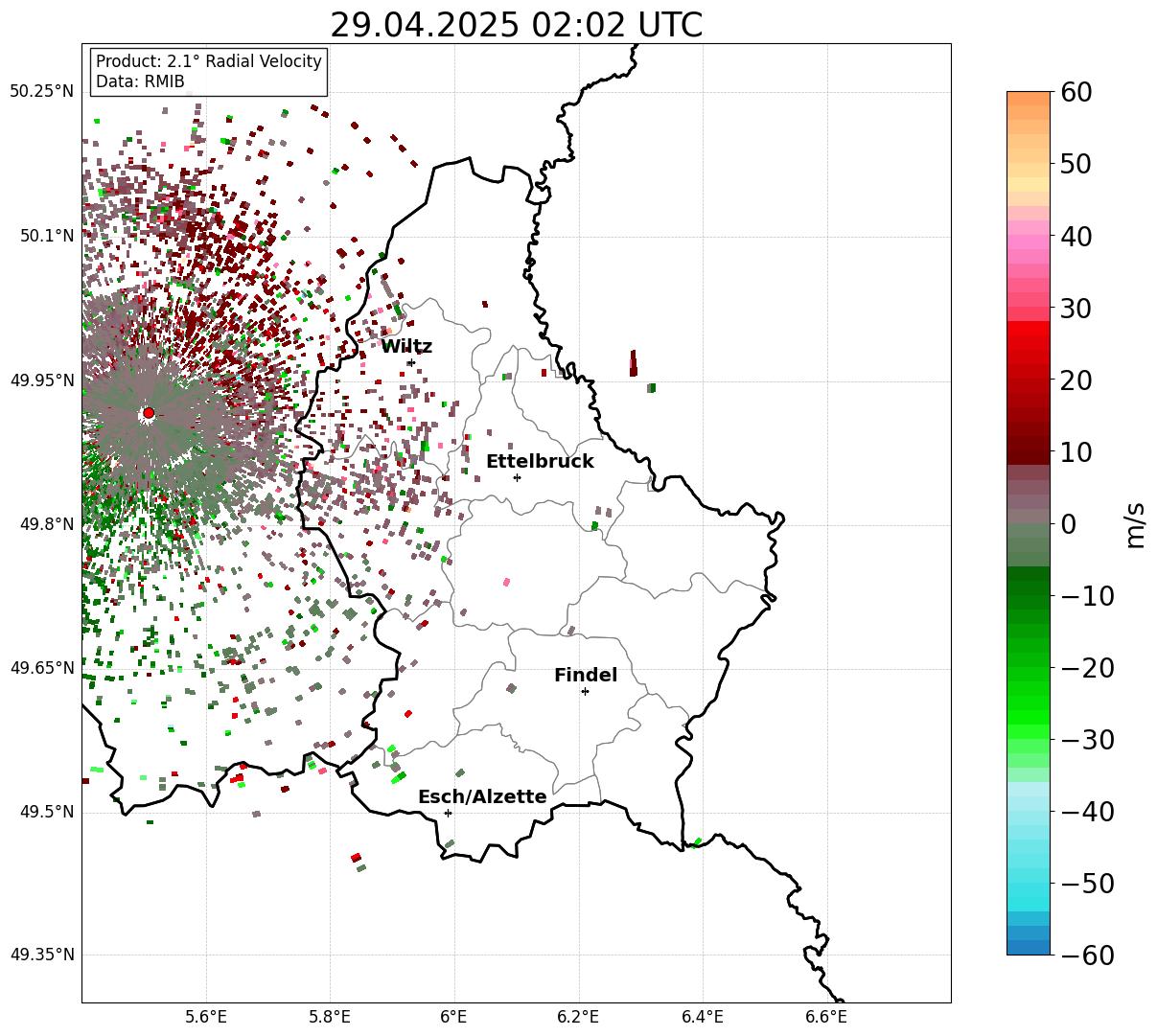The width and height of the screenshot is (1157, 1036).
Task: Click the 49.5°N latitude label
Action: [x=47, y=812]
